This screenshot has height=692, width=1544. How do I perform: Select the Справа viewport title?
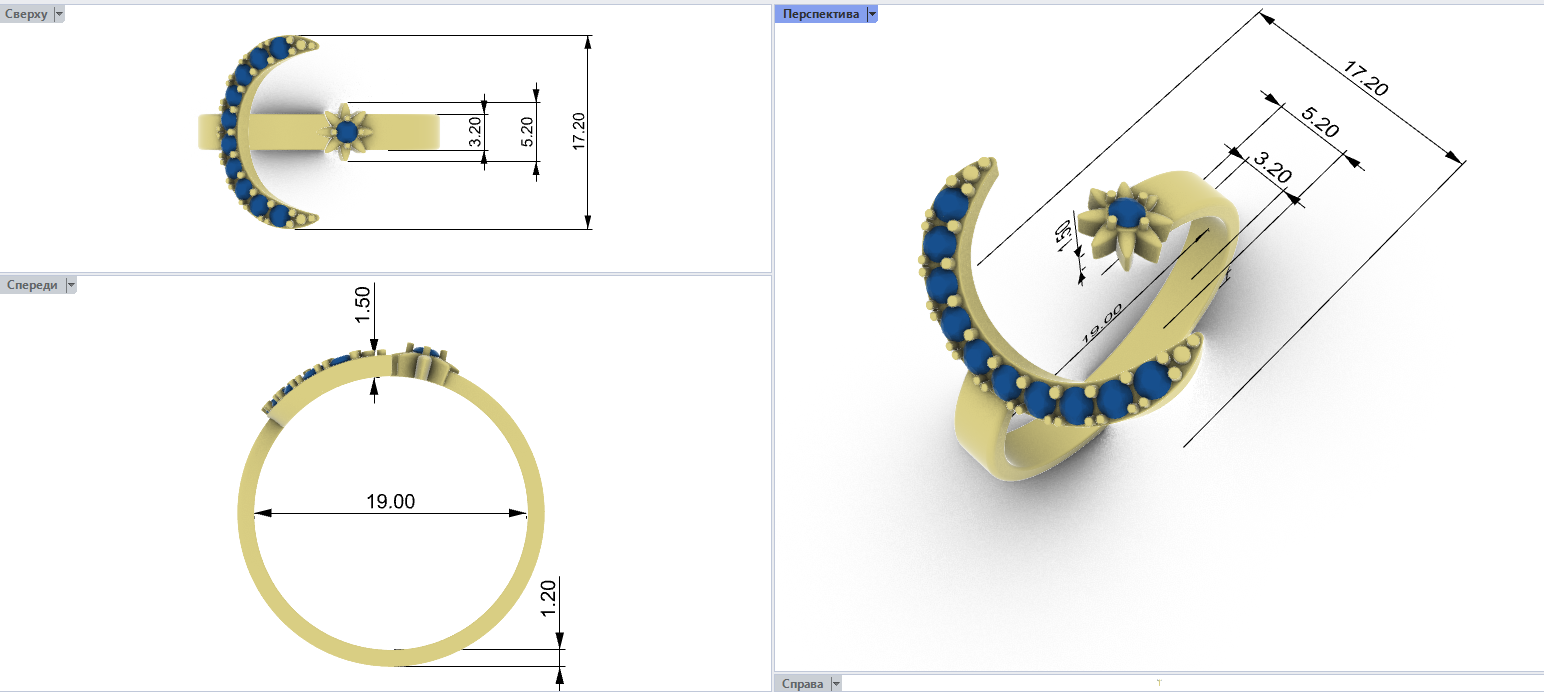click(804, 684)
